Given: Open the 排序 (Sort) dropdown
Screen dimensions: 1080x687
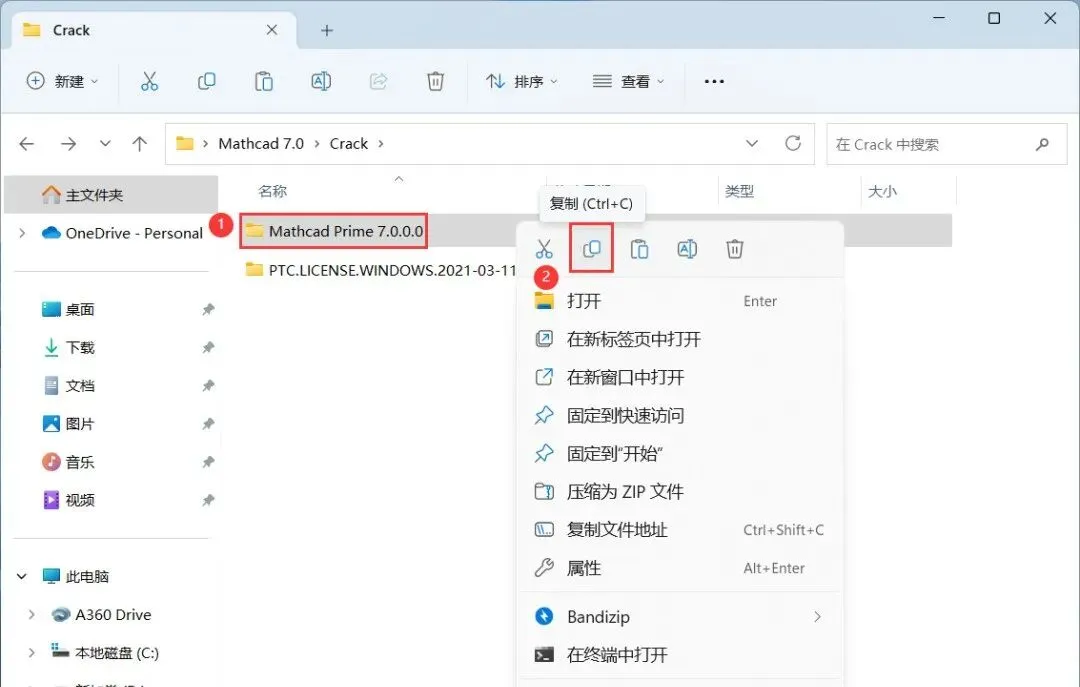Looking at the screenshot, I should coord(521,81).
